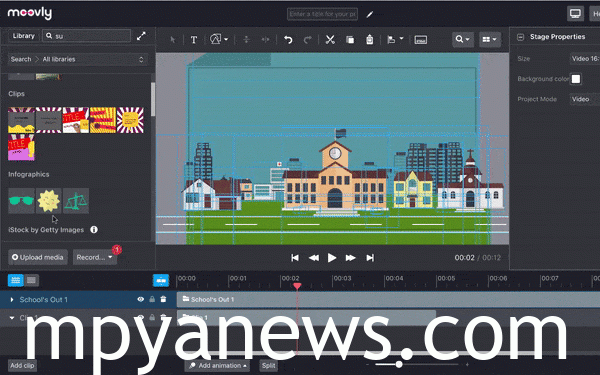Click the Background color white swatch

(x=576, y=79)
